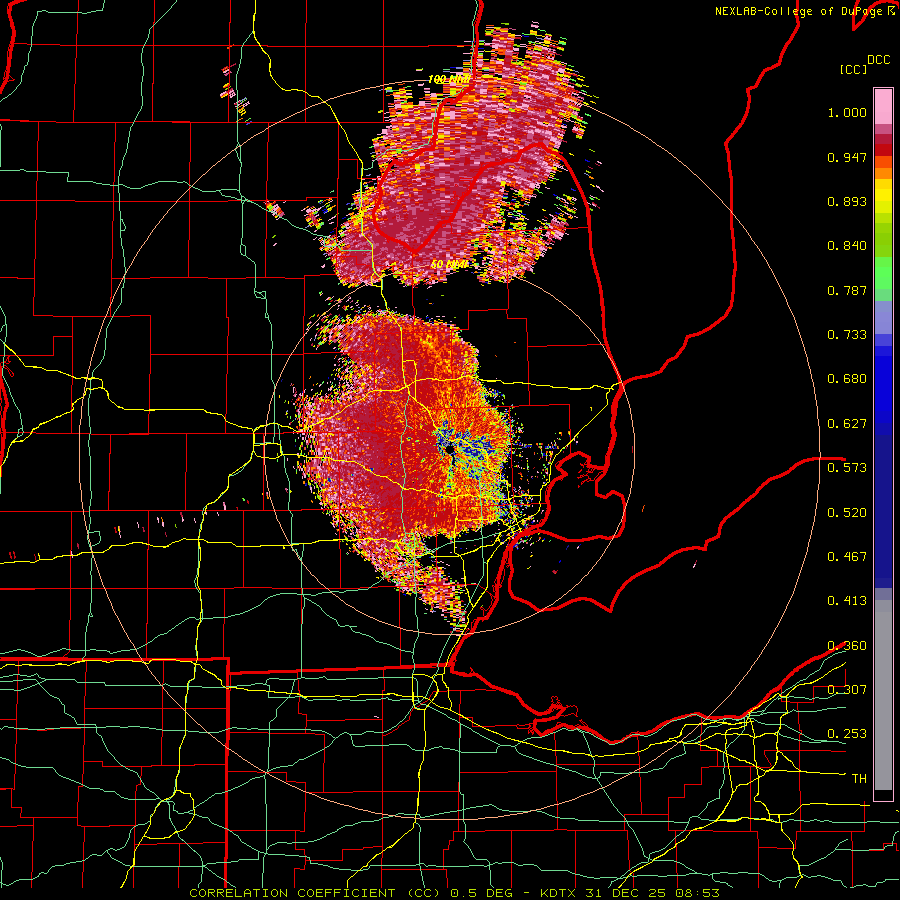Click the gray color bar segment
The image size is (900, 900).
pos(883,700)
